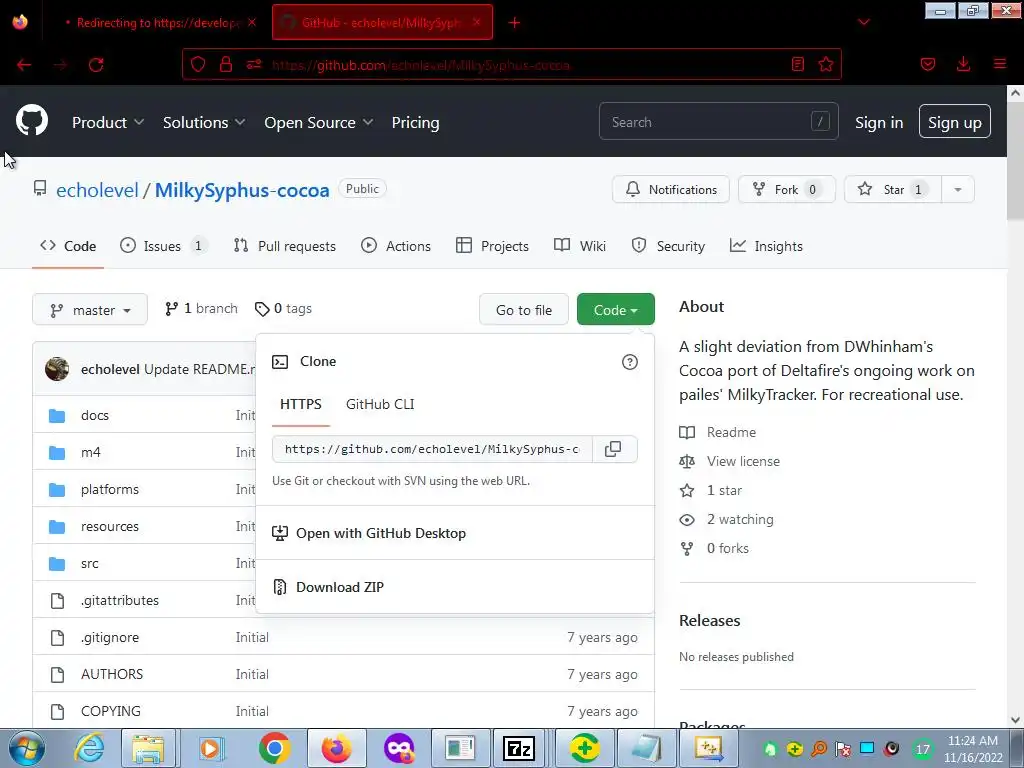Focus the GitHub search field
Screen dimensions: 1024x768
pos(718,121)
